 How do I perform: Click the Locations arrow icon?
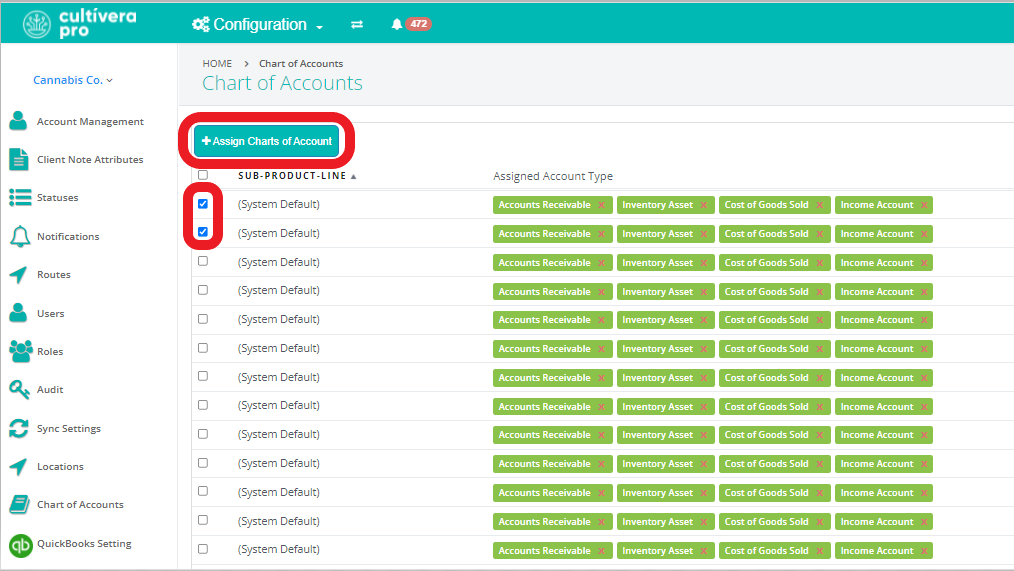click(18, 466)
